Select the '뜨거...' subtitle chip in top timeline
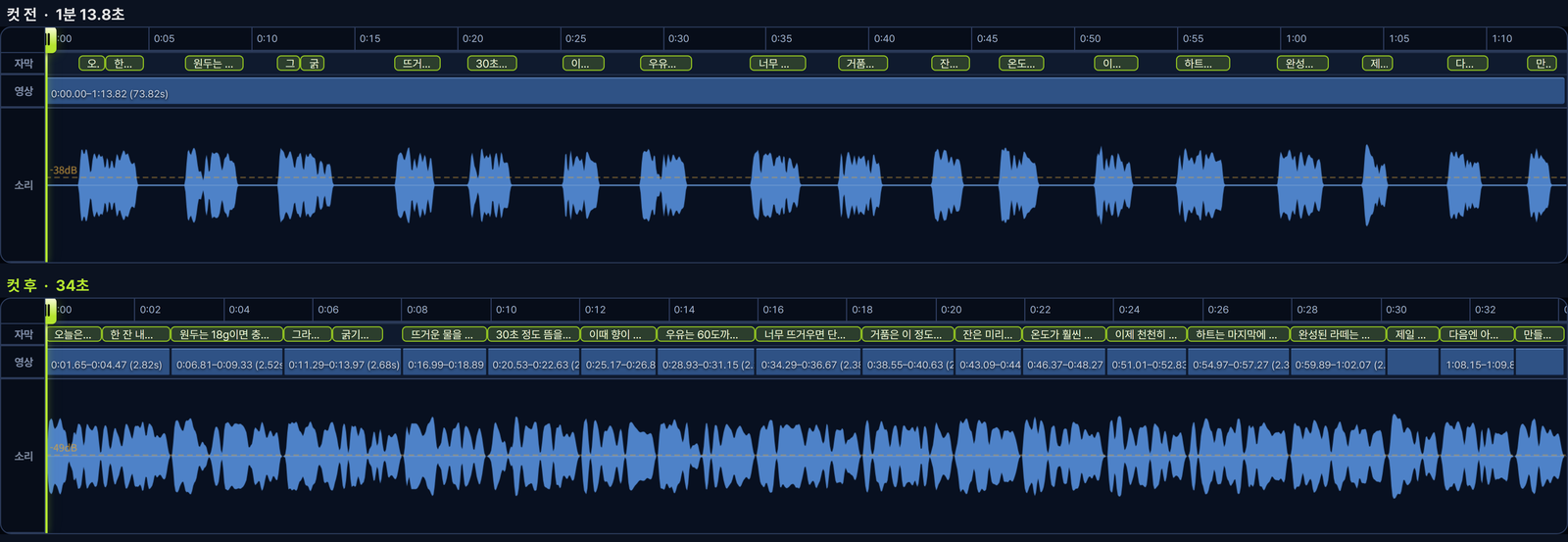1568x542 pixels. (417, 63)
